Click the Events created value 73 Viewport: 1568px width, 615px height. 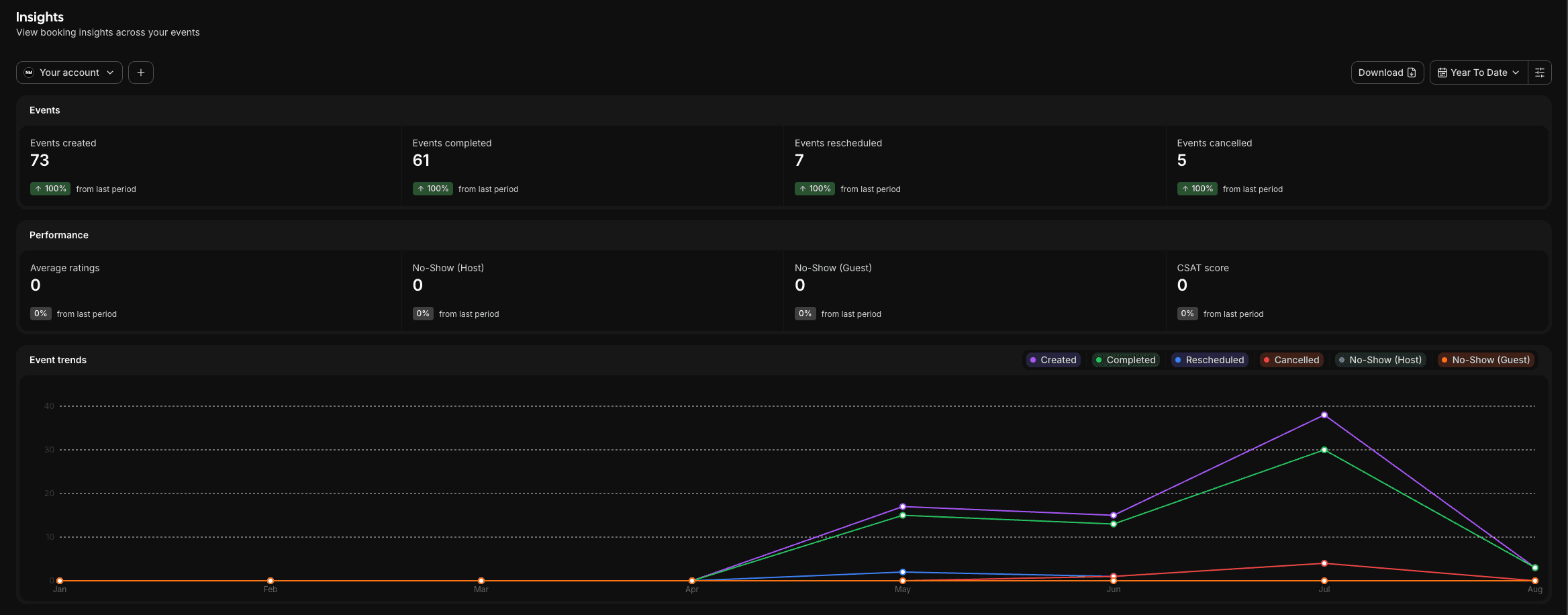(40, 160)
